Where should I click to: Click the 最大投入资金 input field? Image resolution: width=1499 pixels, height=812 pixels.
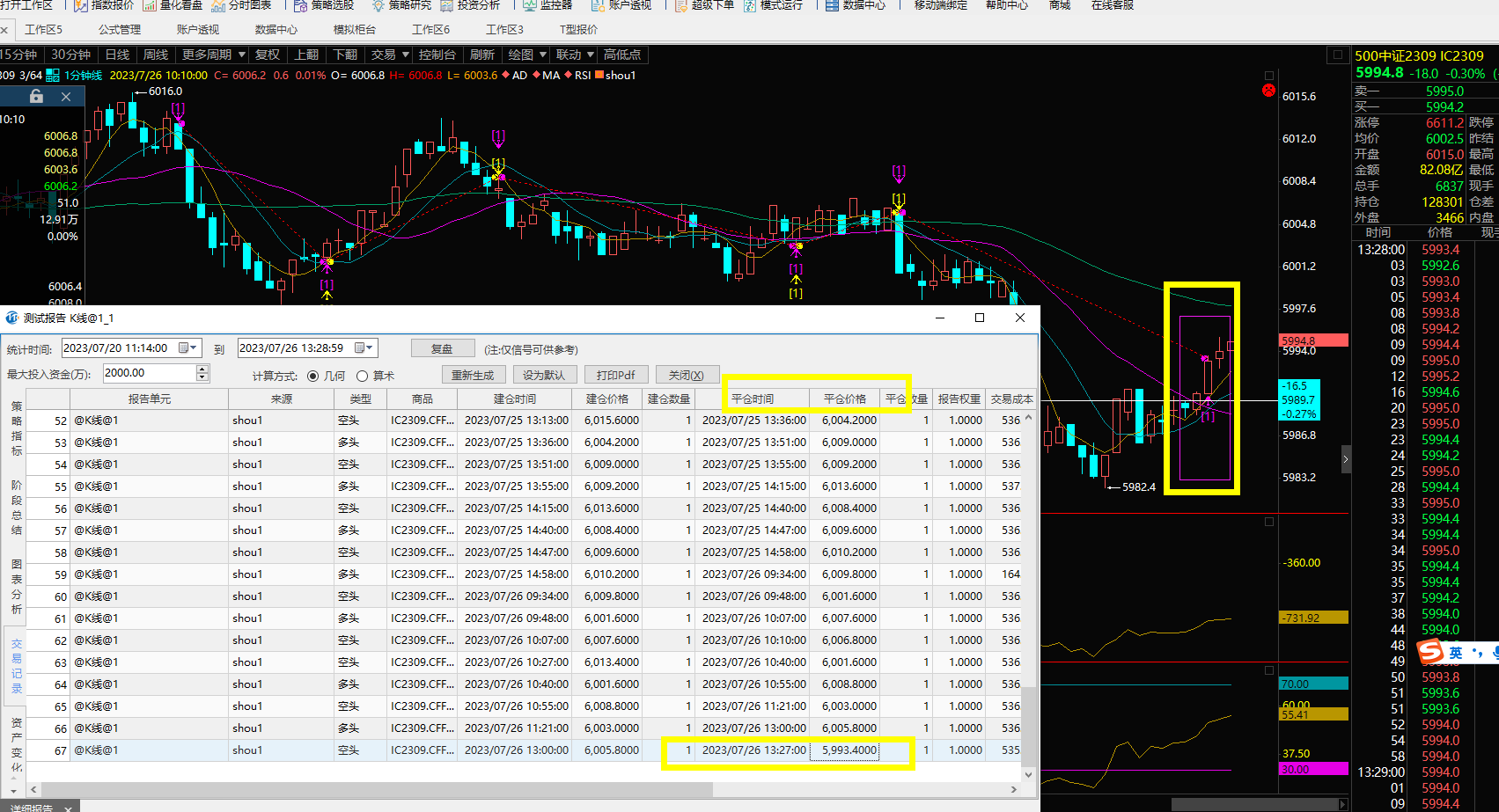150,373
